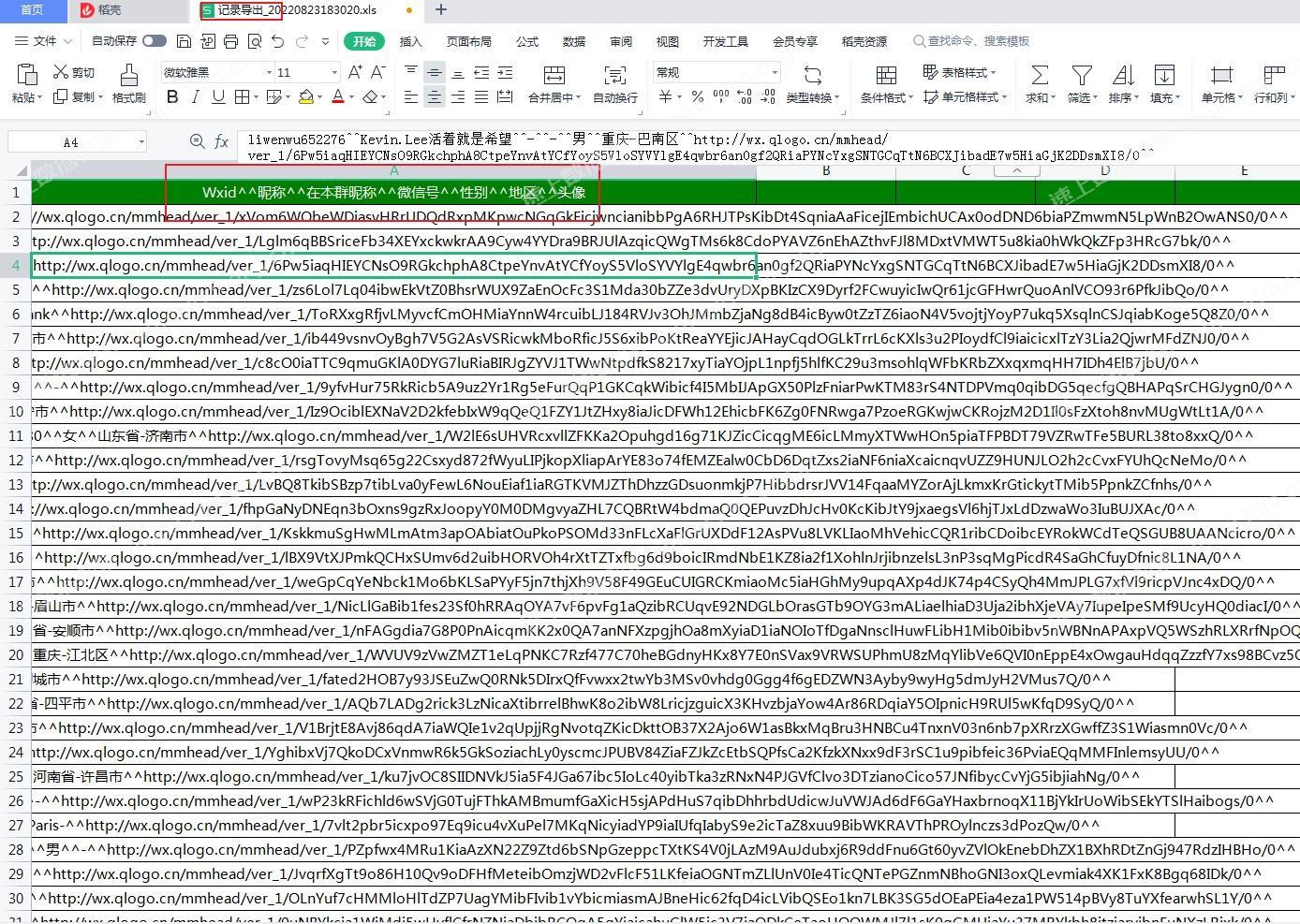Screen dimensions: 1300x924
Task: Toggle Italic formatting
Action: (x=195, y=96)
